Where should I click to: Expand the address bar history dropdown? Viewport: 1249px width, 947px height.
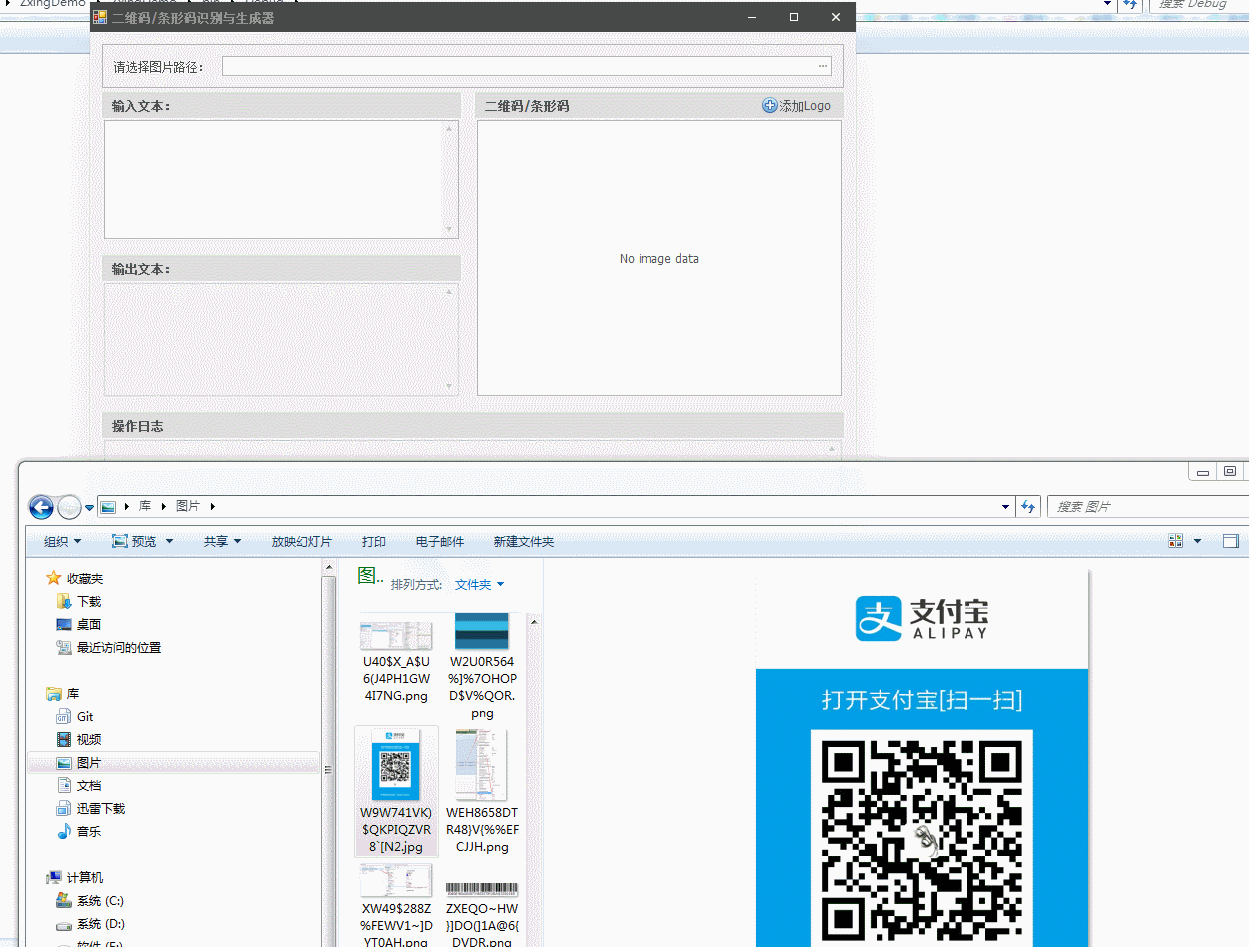[1006, 507]
